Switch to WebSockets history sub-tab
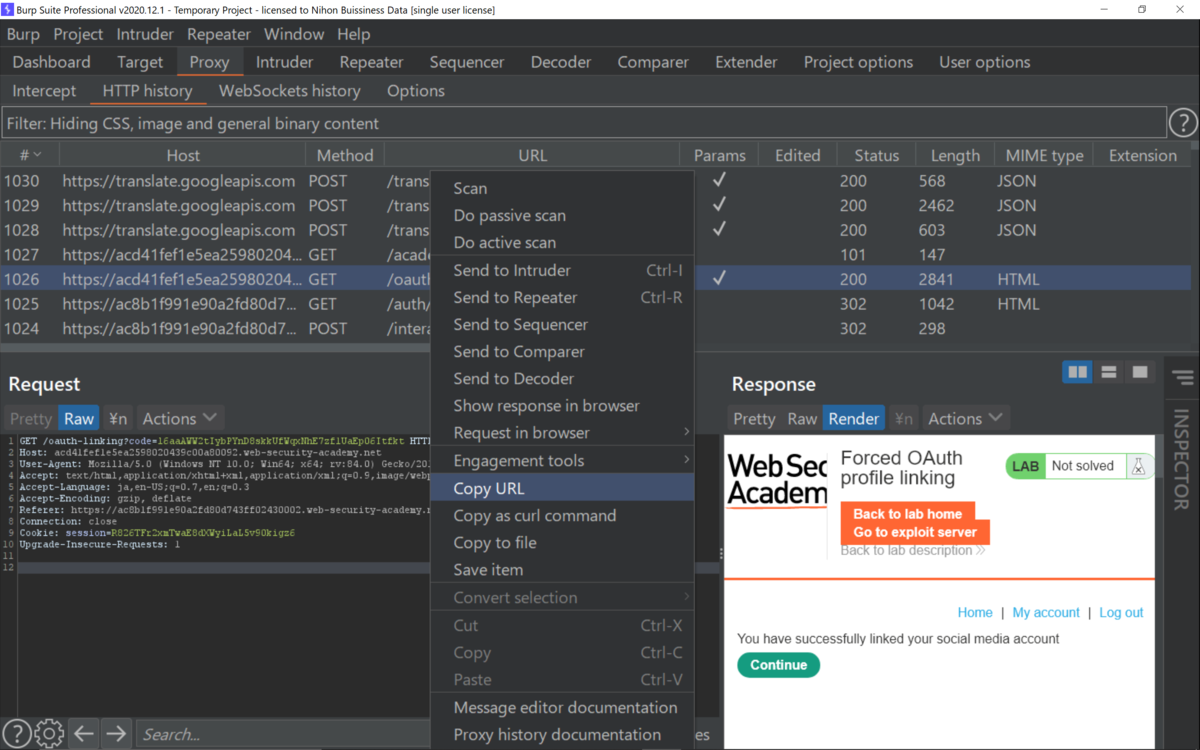The image size is (1200, 750). [290, 90]
